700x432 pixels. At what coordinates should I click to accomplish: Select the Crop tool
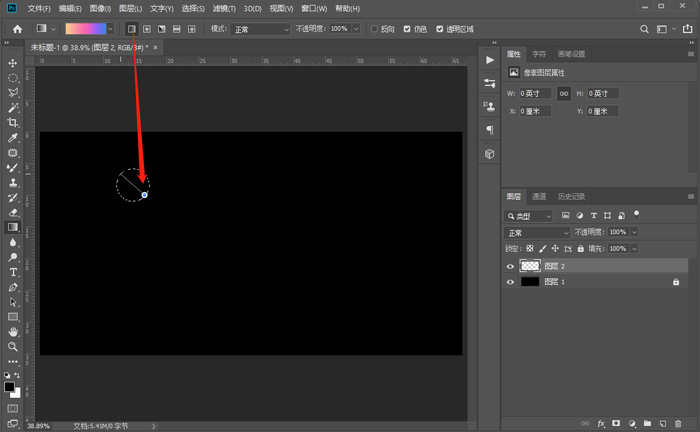[x=13, y=122]
